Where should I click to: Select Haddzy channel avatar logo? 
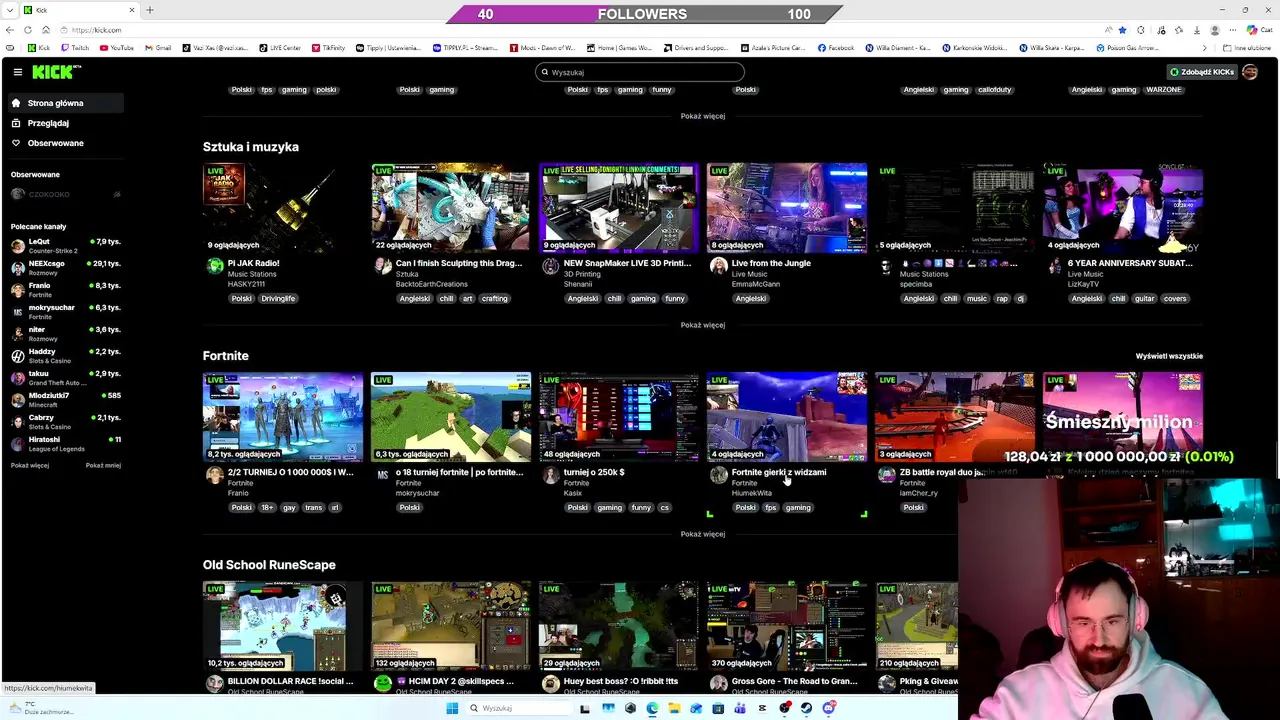[18, 356]
